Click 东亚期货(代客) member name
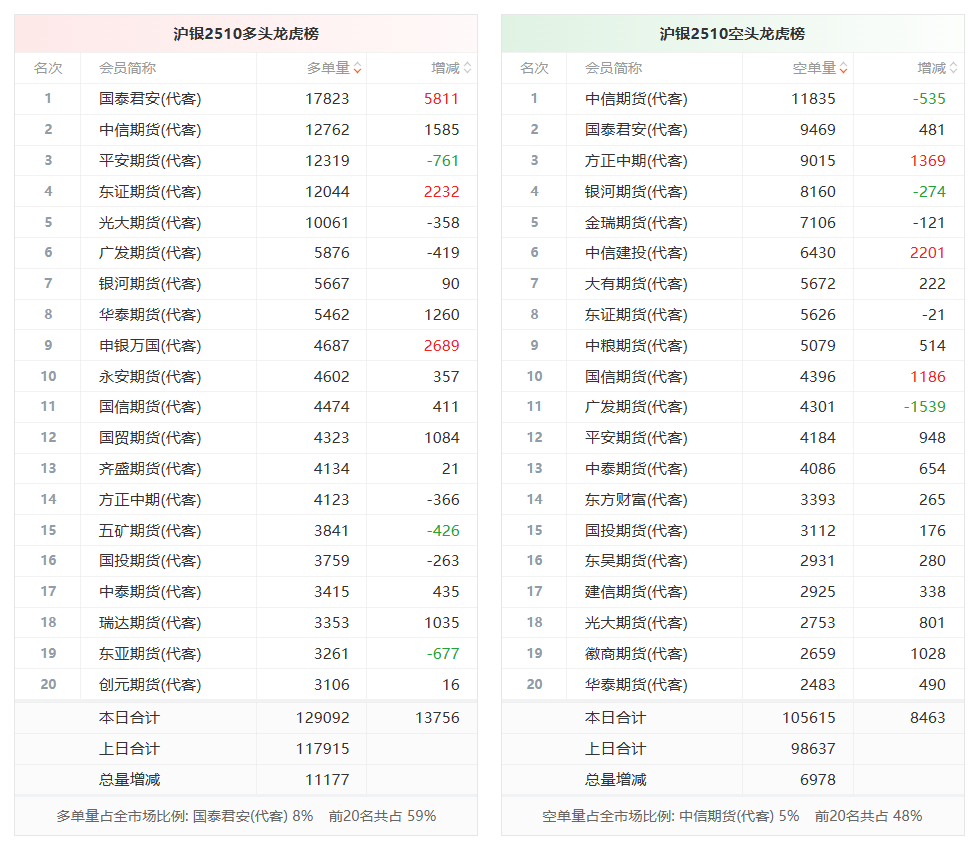This screenshot has width=974, height=844. tap(150, 654)
